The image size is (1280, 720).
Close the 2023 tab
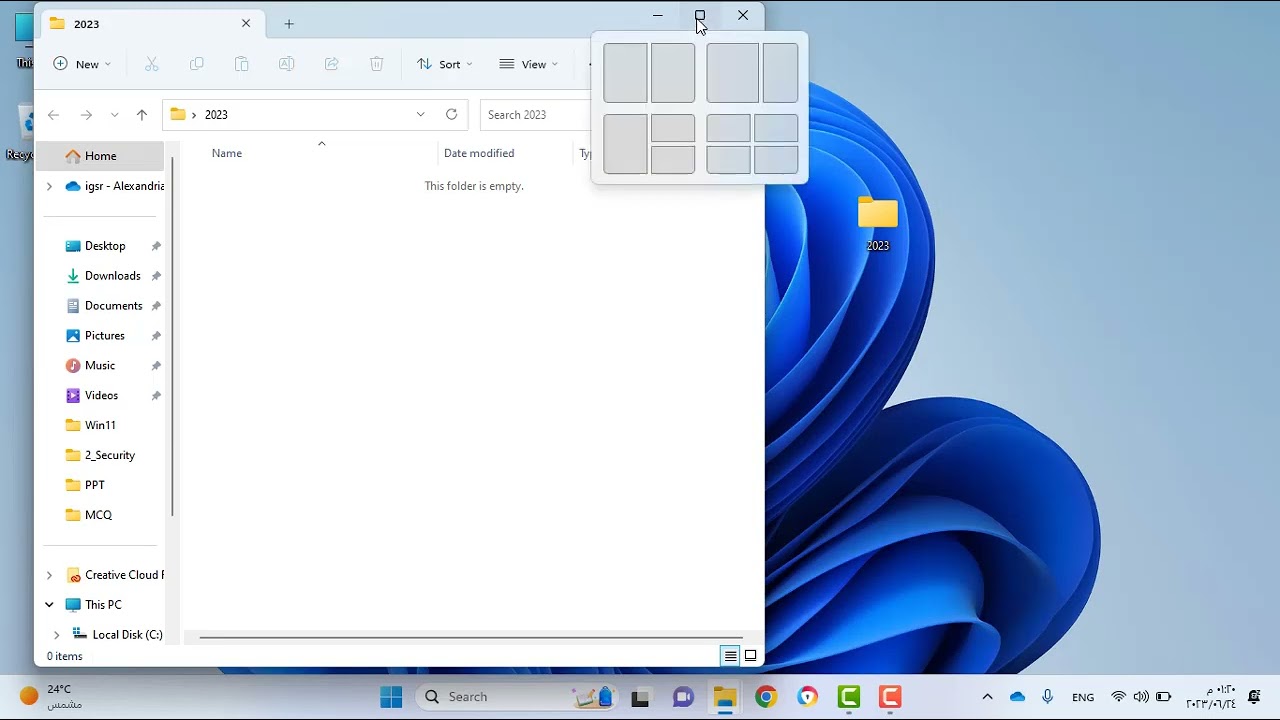[246, 23]
